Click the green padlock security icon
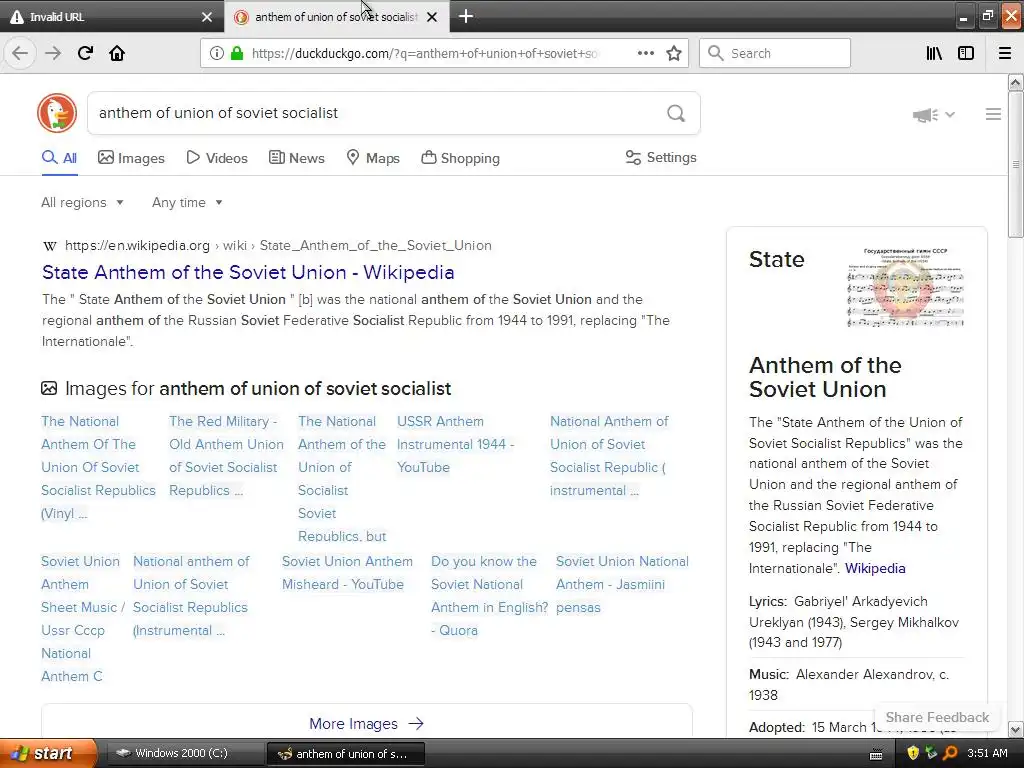This screenshot has width=1024, height=768. point(237,54)
